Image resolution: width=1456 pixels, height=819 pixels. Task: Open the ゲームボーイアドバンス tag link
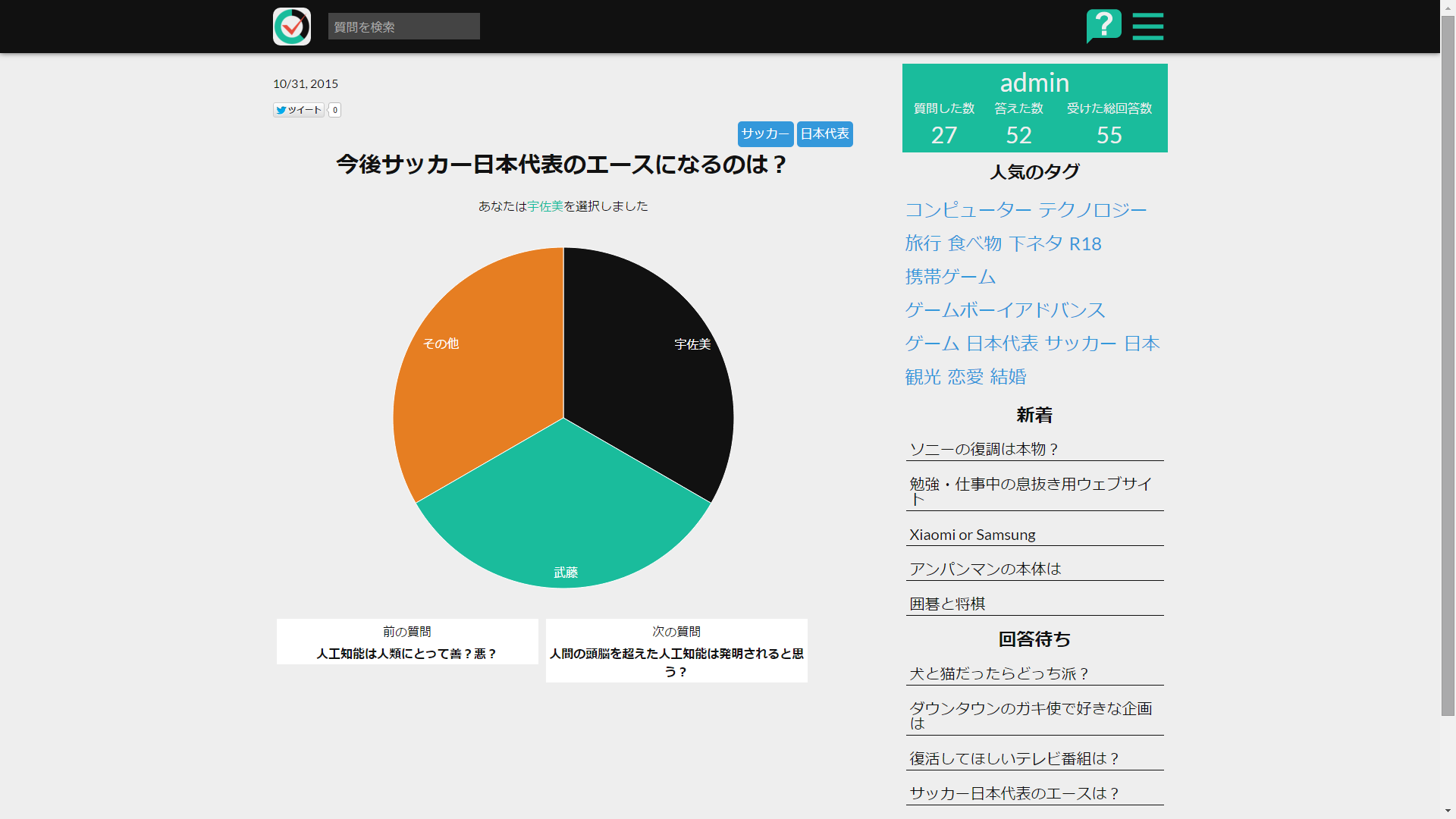1005,310
